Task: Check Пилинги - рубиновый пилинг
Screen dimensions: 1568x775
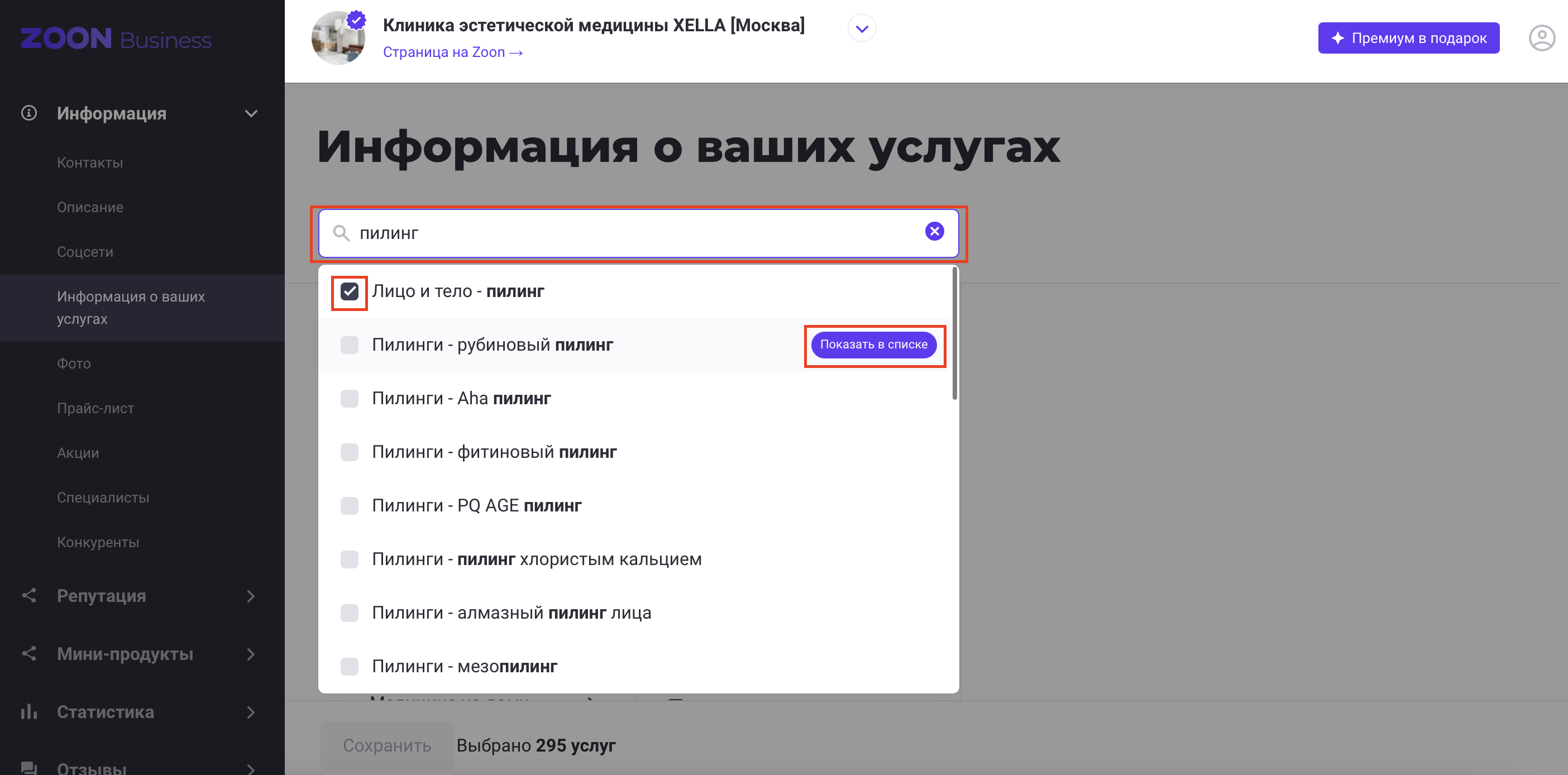Action: tap(350, 345)
